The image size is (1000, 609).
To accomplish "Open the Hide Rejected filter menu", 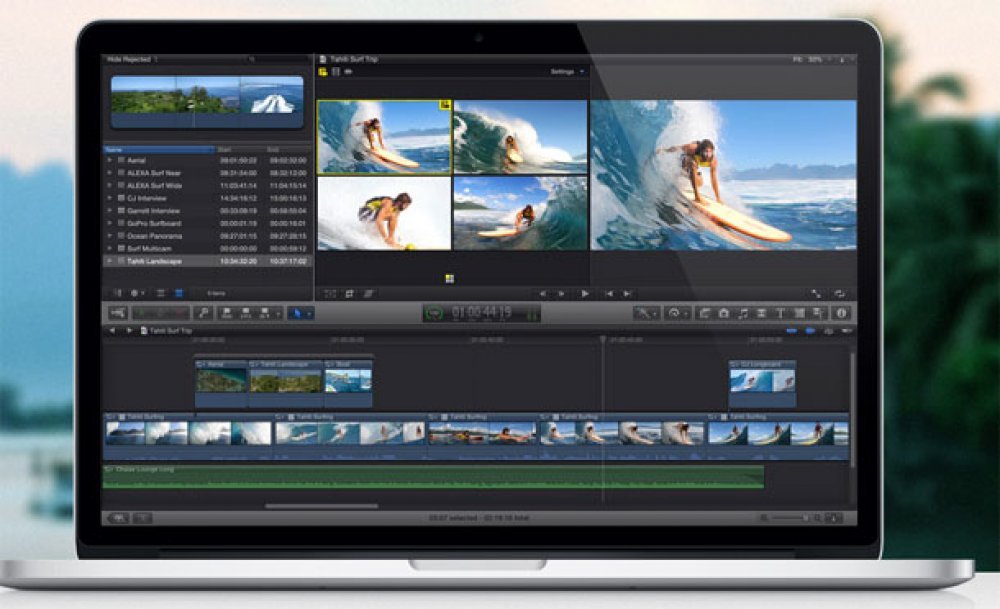I will (132, 59).
